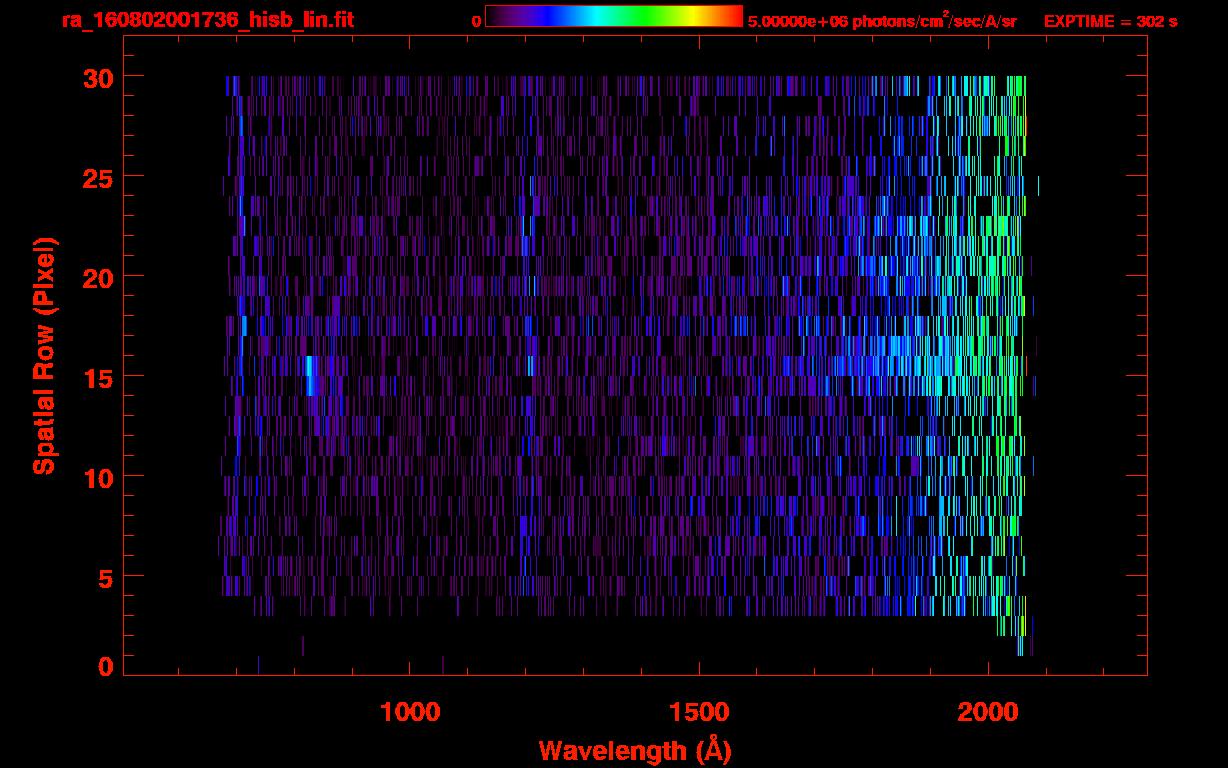Click the Wavelength (Å) axis label
The height and width of the screenshot is (768, 1228).
[x=635, y=750]
